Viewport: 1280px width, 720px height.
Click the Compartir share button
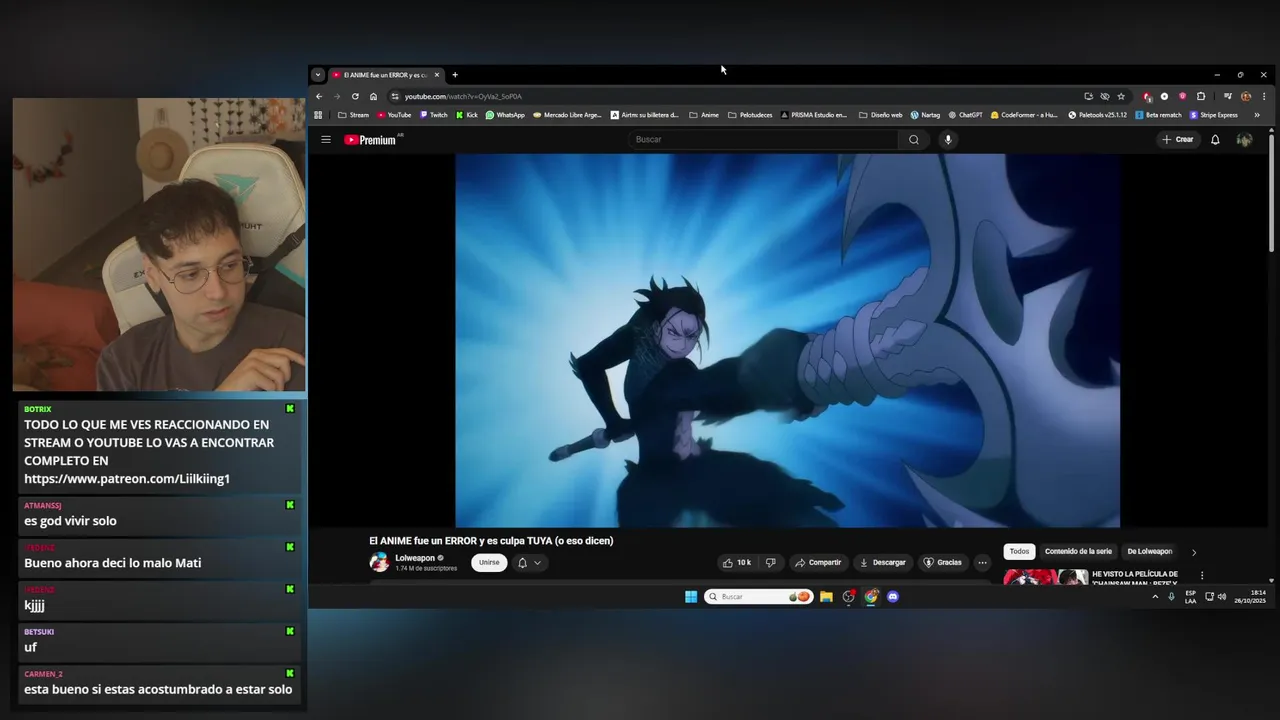818,563
